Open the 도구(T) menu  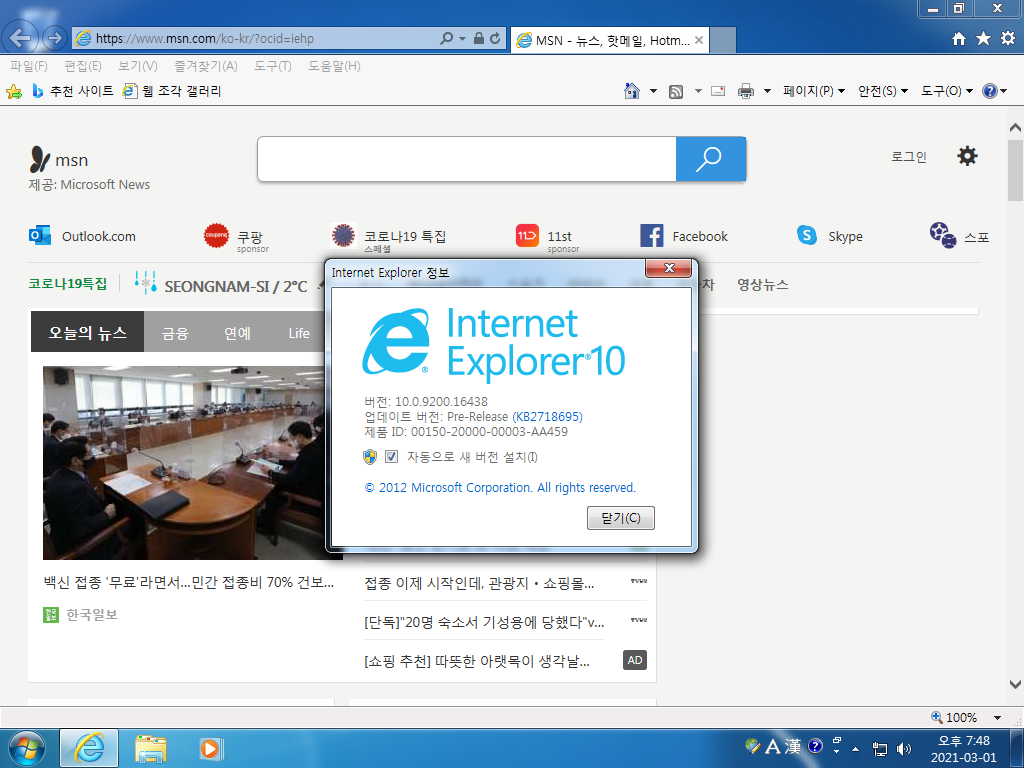pos(273,66)
